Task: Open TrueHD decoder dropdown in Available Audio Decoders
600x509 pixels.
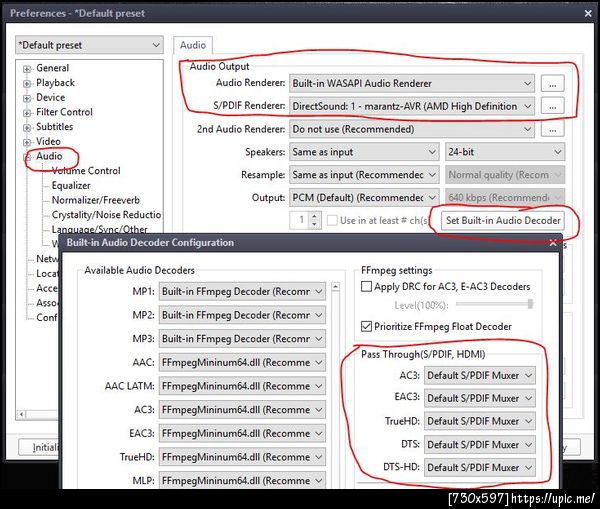Action: (x=242, y=457)
